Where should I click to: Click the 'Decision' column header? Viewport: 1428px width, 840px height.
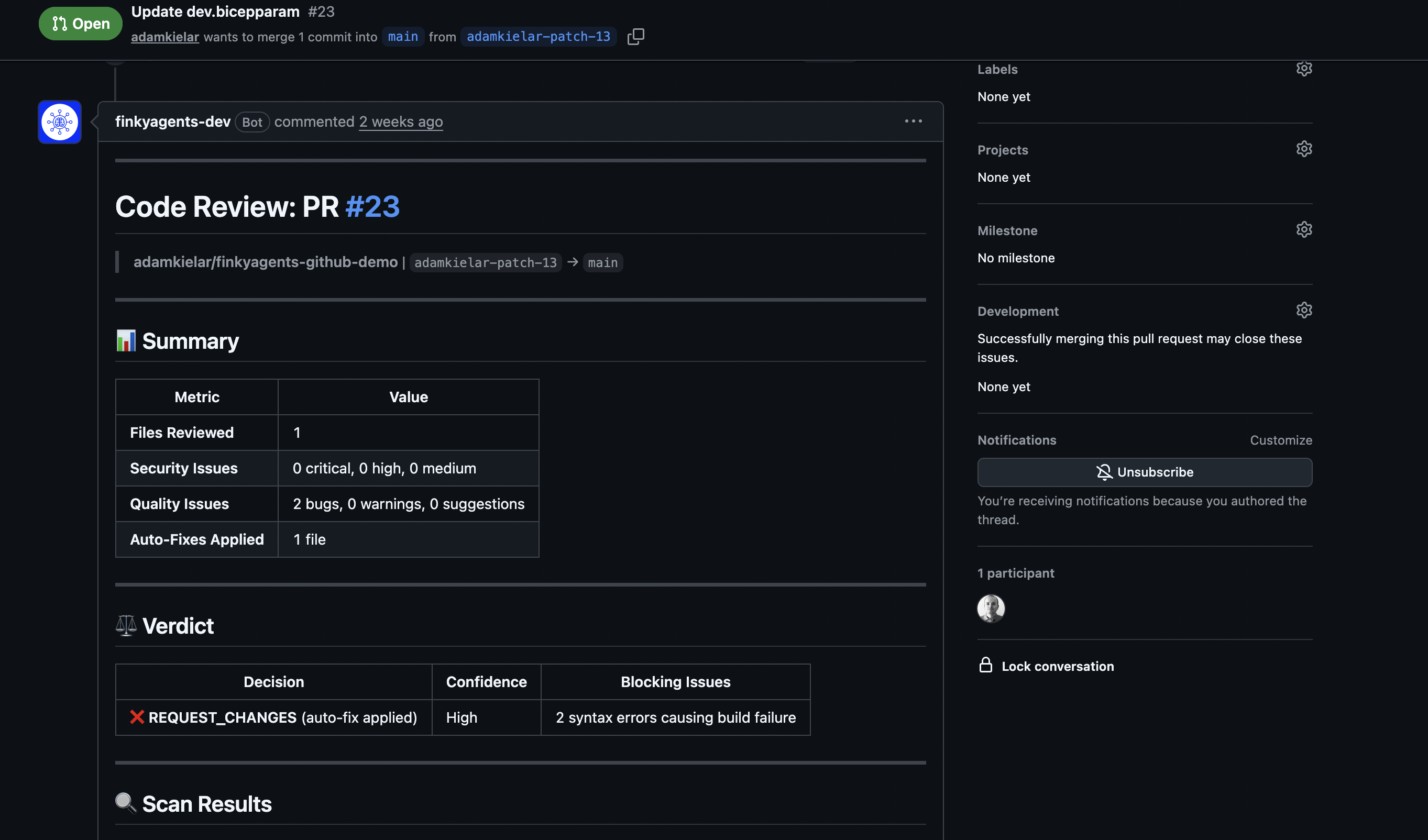273,682
